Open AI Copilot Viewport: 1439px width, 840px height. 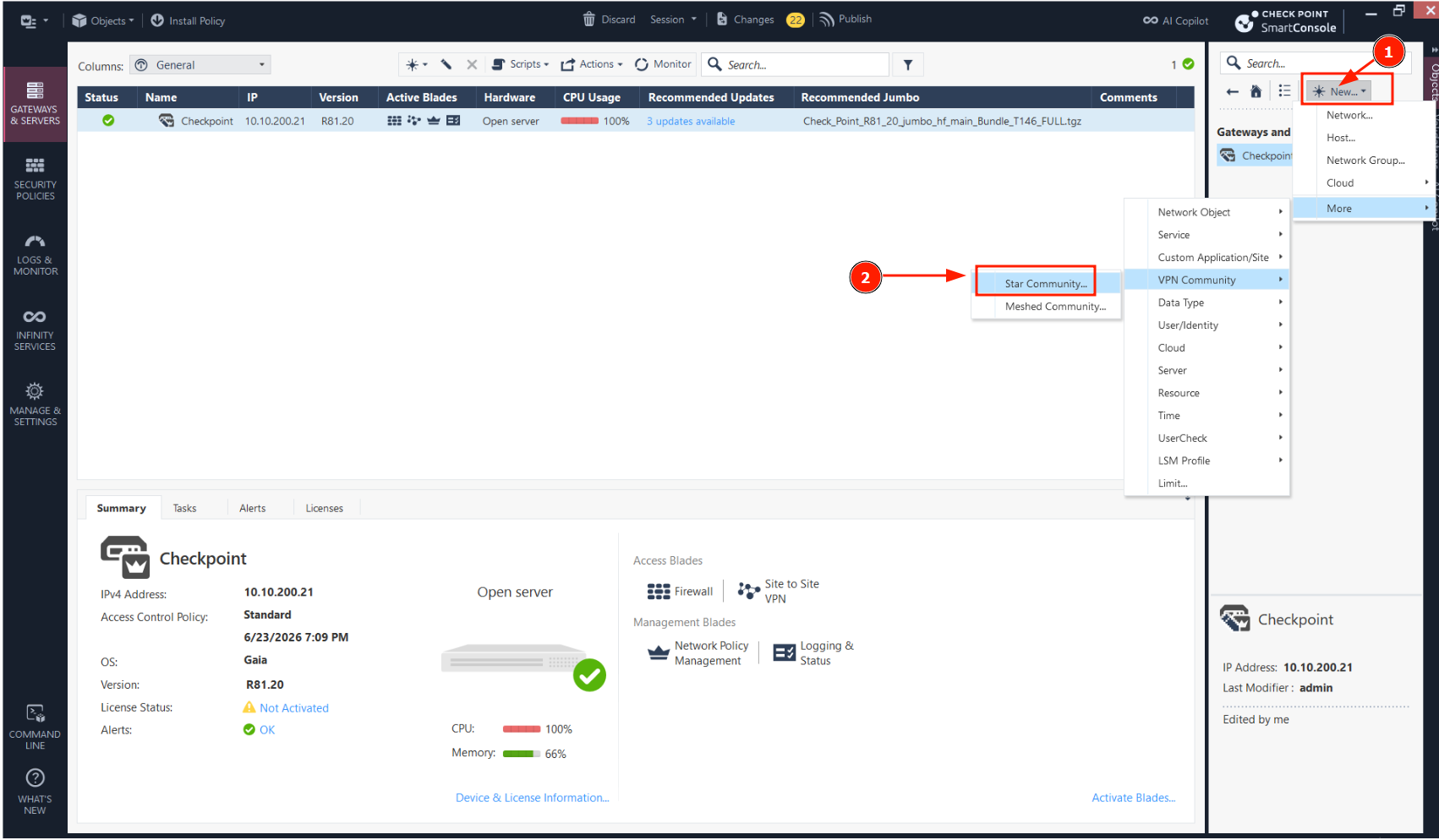click(x=1176, y=21)
